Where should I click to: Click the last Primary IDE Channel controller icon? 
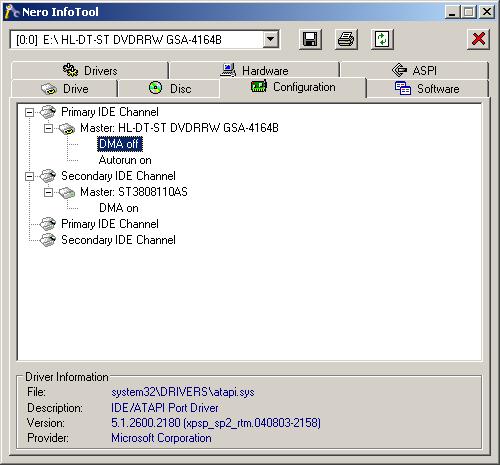(48, 224)
